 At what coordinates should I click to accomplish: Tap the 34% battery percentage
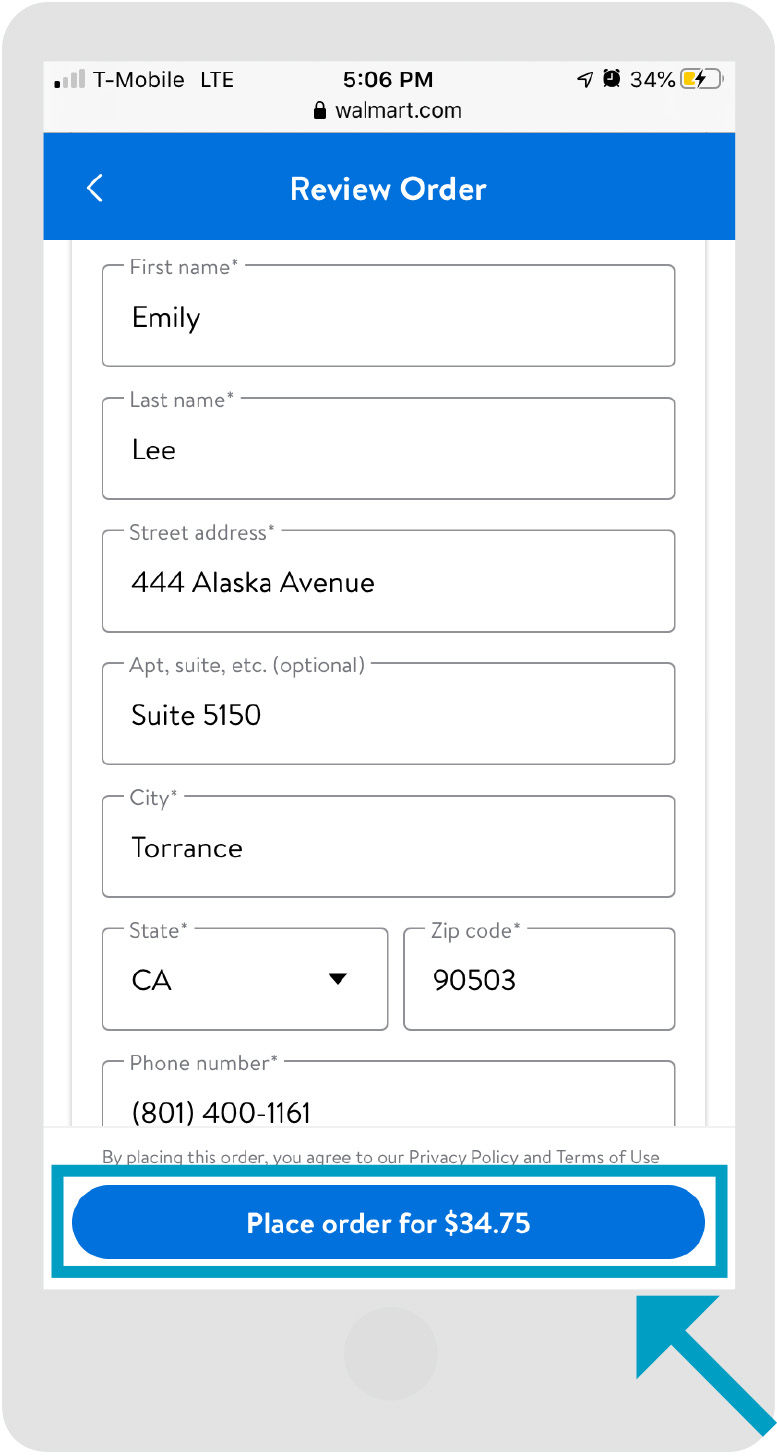[x=652, y=80]
